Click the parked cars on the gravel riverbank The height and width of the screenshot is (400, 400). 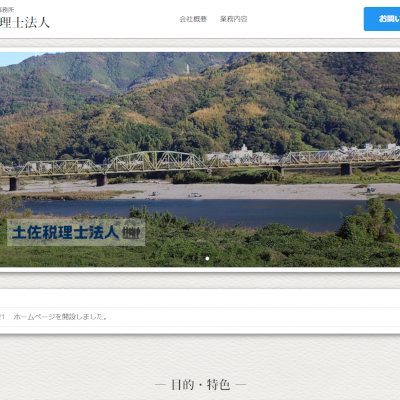tap(195, 195)
